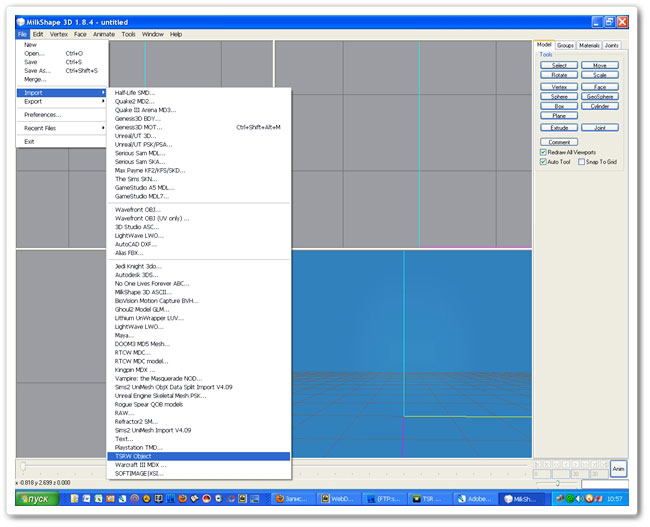The width and height of the screenshot is (650, 527).
Task: Choose Preferences from the File menu
Action: [x=42, y=115]
